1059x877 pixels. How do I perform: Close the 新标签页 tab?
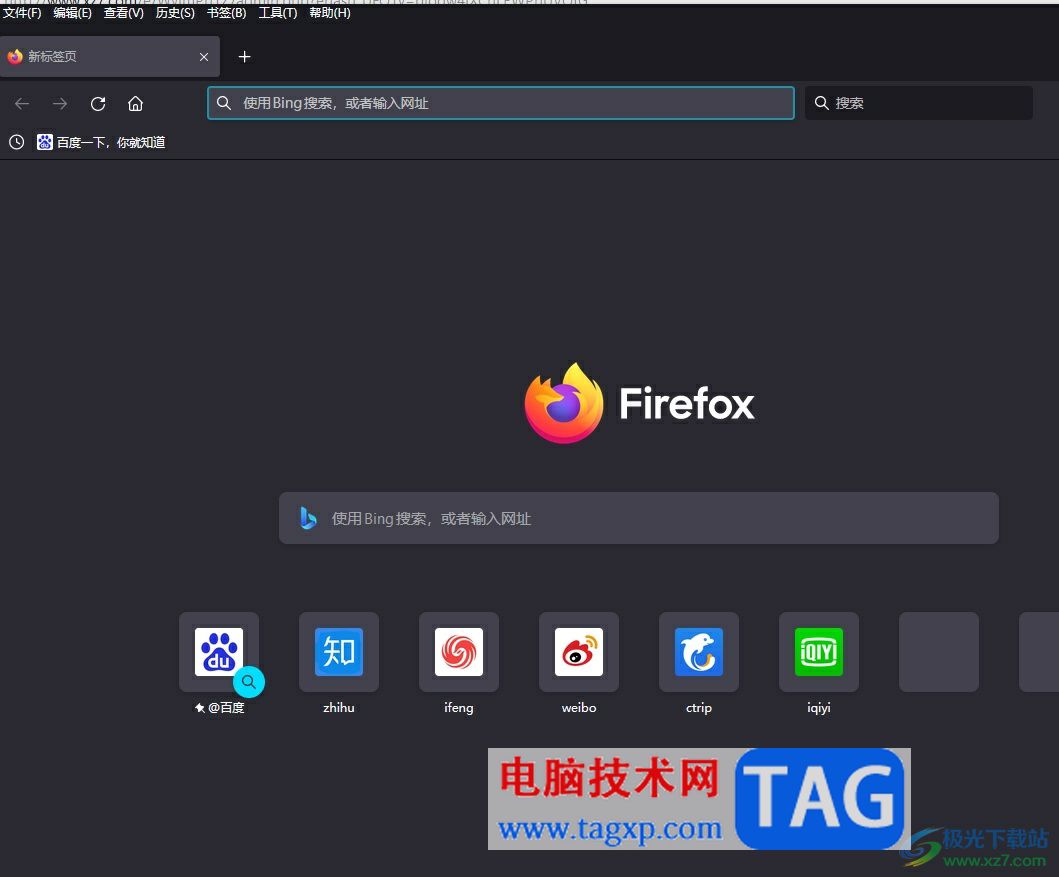[204, 57]
